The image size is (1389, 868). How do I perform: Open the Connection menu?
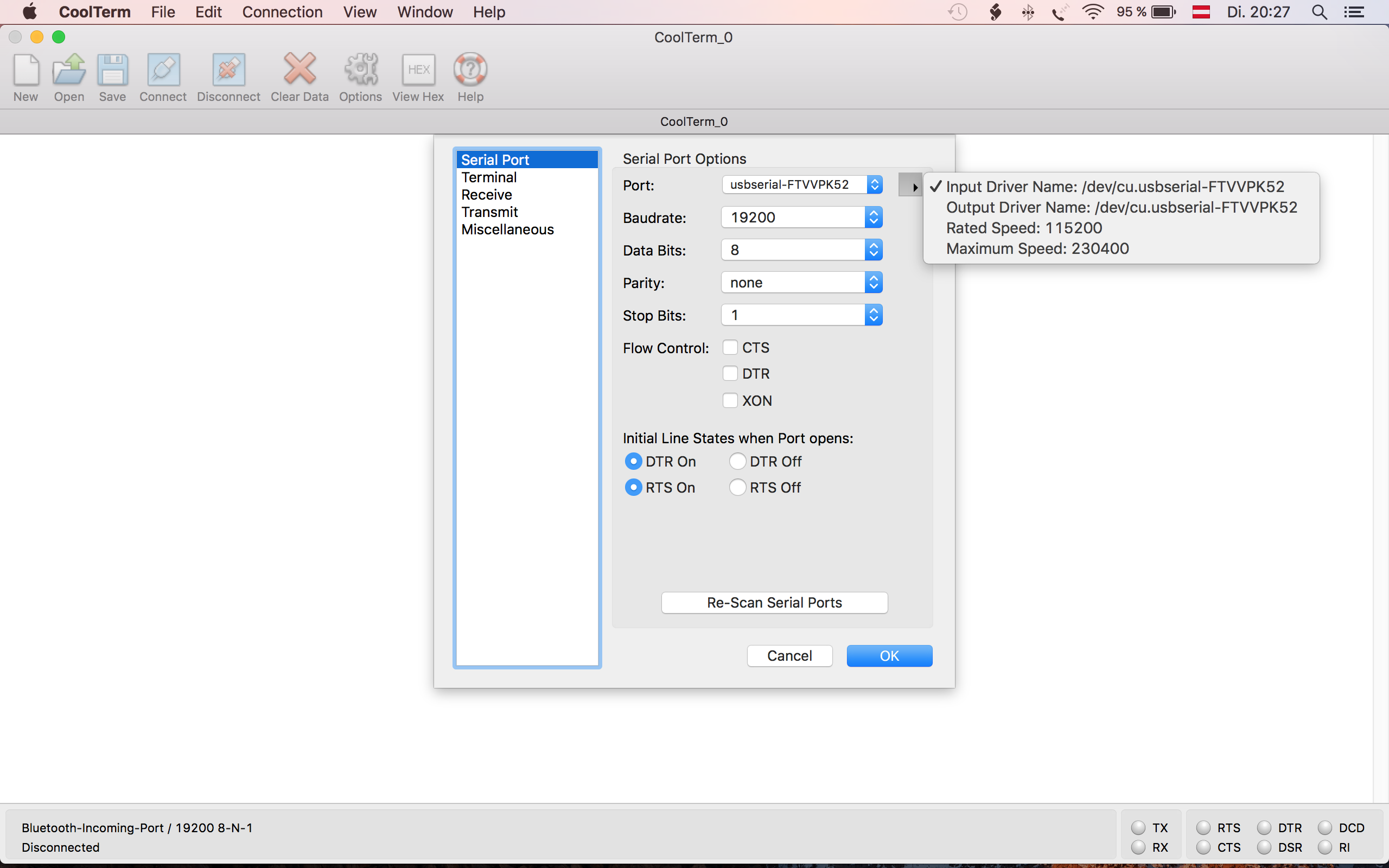[282, 12]
